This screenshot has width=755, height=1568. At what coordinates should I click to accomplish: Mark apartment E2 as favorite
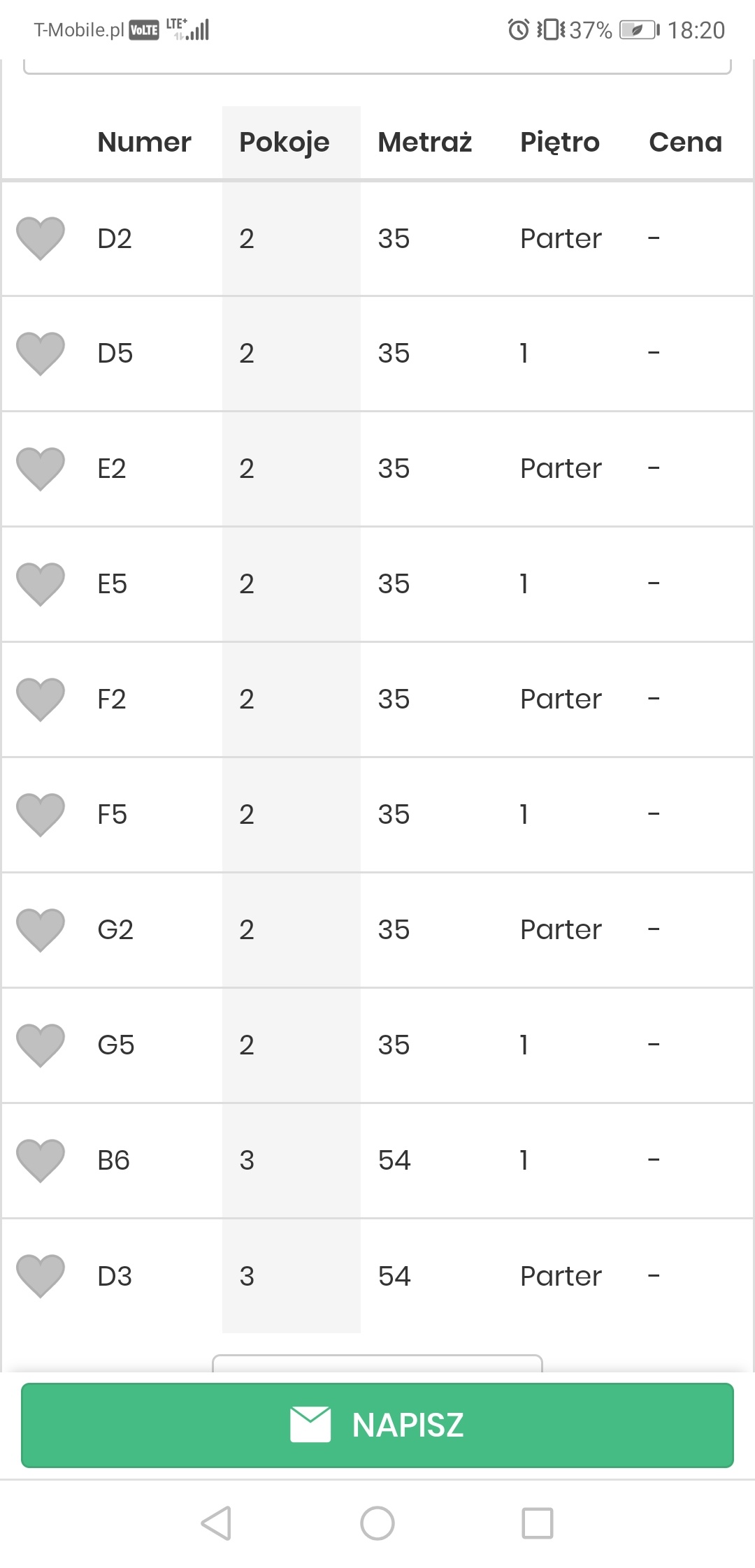tap(41, 468)
